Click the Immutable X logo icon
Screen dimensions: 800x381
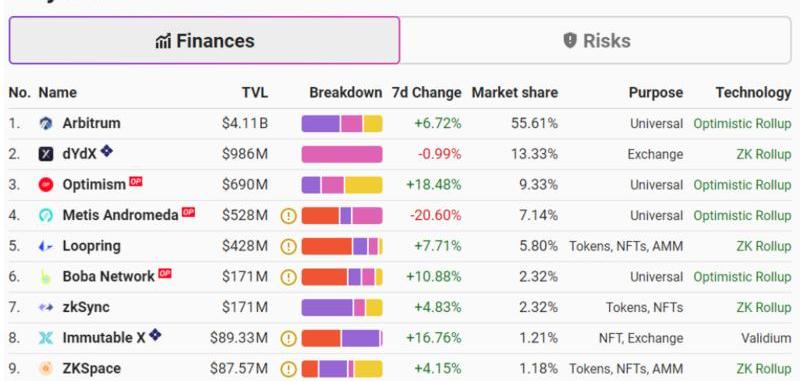tap(46, 338)
